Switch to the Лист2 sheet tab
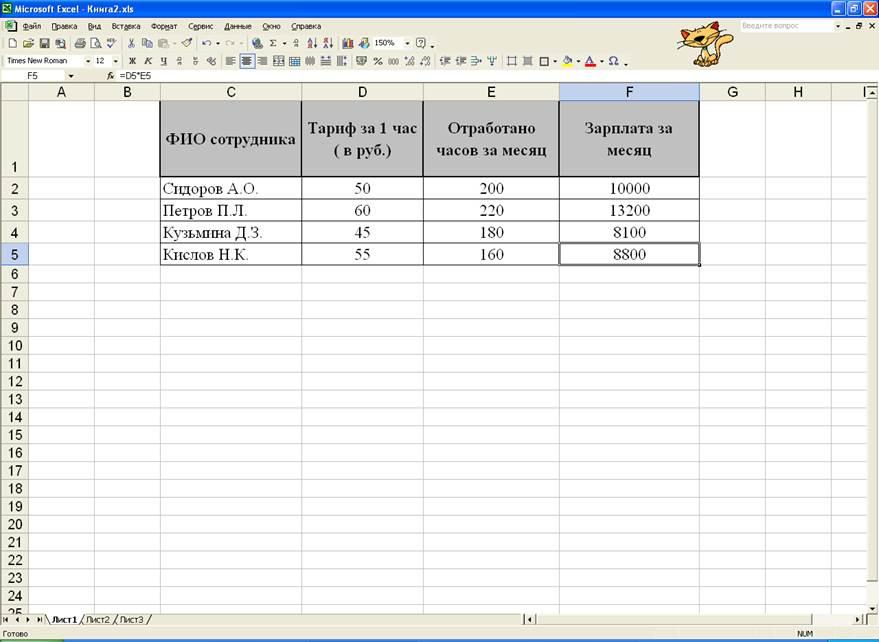This screenshot has height=642, width=879. click(x=98, y=620)
